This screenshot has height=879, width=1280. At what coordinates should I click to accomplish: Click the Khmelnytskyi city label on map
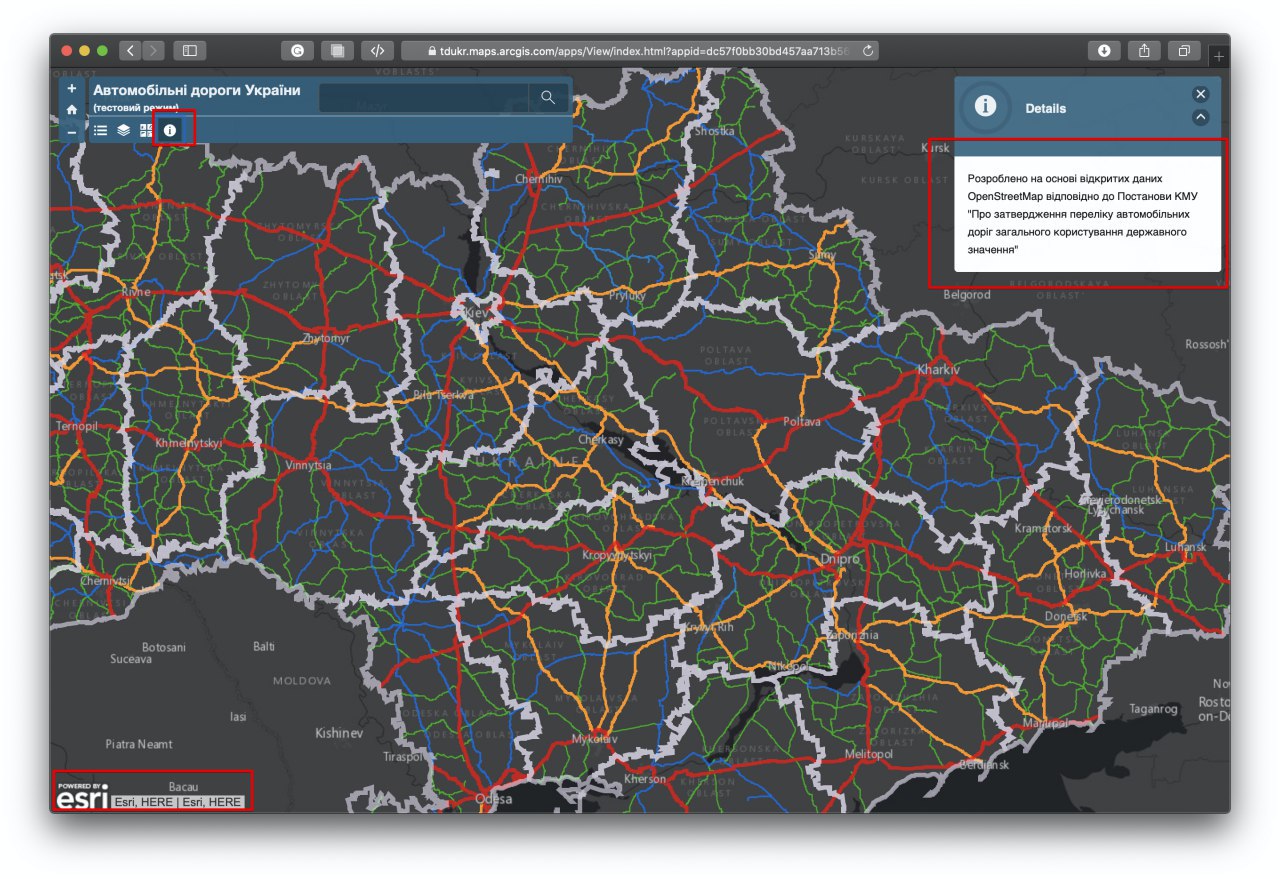point(189,442)
